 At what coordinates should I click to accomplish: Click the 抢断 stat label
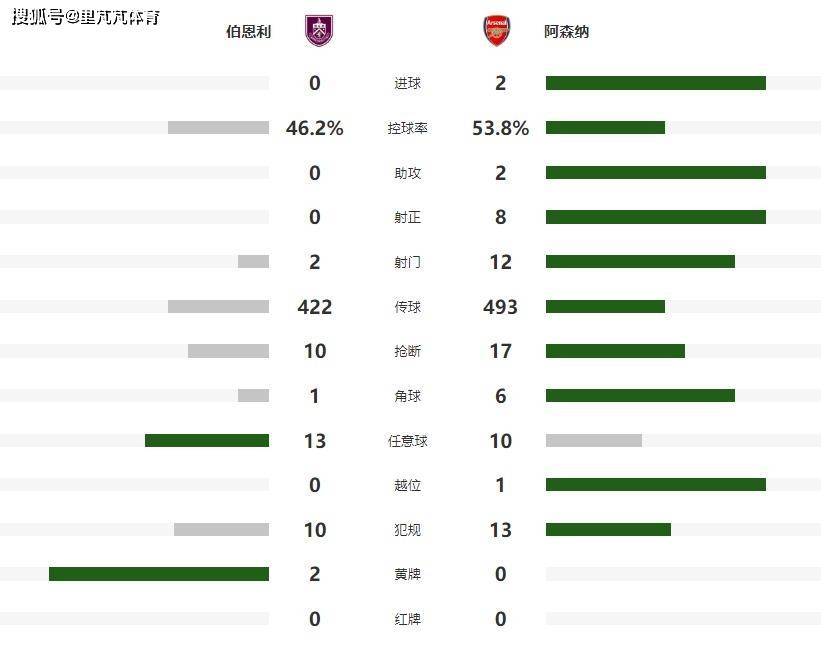407,351
